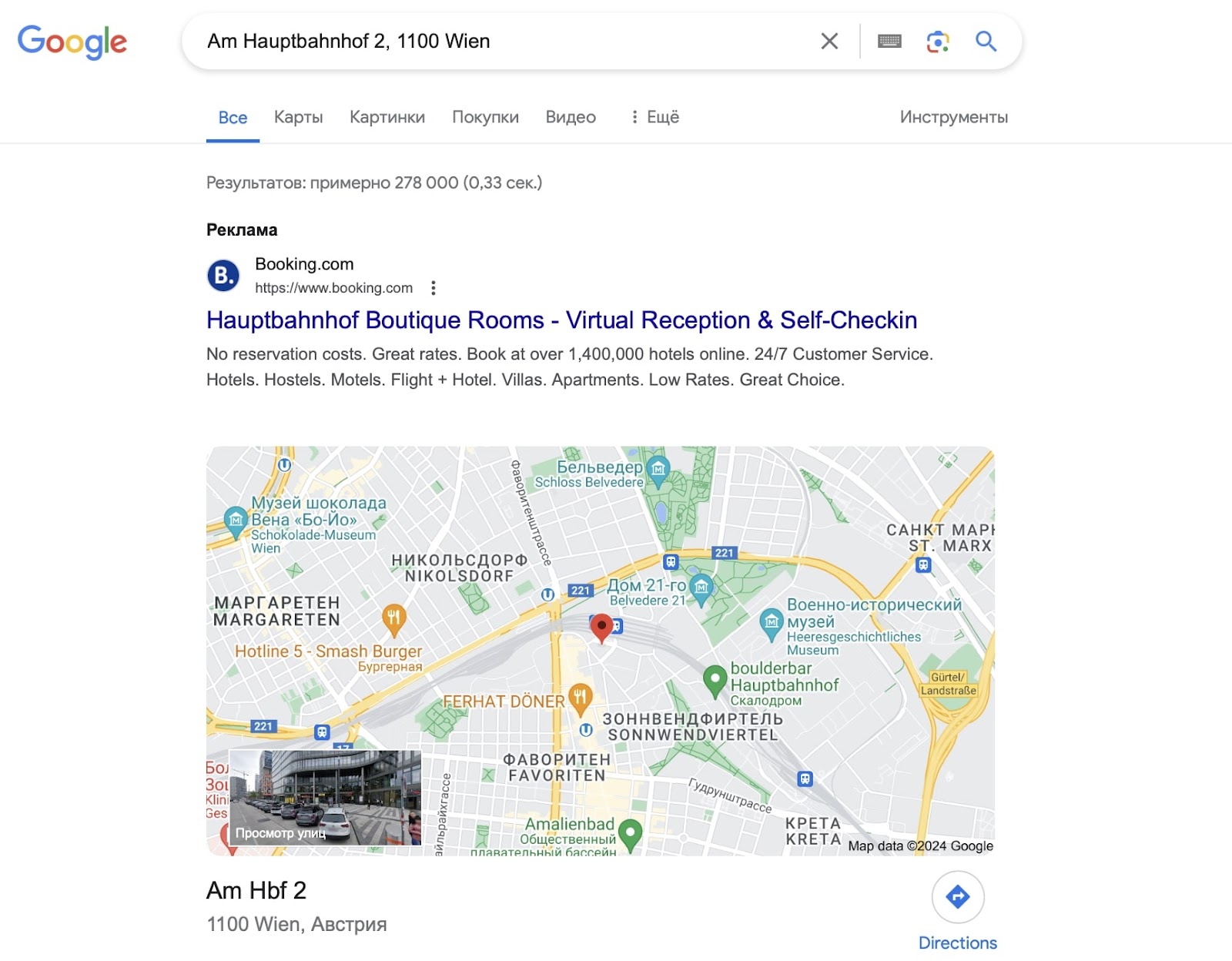Open the on-screen keyboard icon

click(x=889, y=42)
